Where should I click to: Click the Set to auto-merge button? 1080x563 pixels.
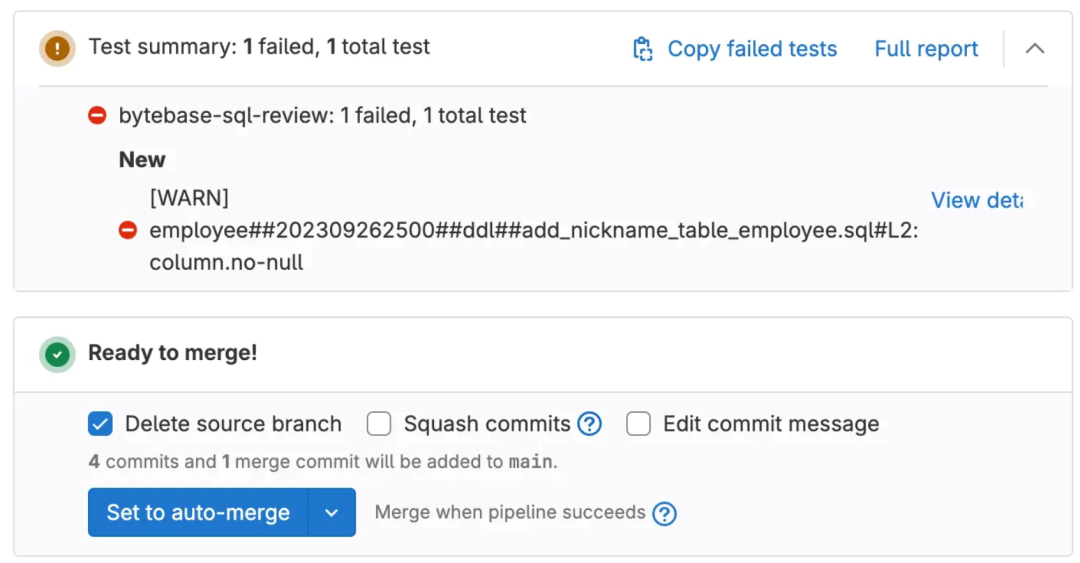tap(198, 513)
